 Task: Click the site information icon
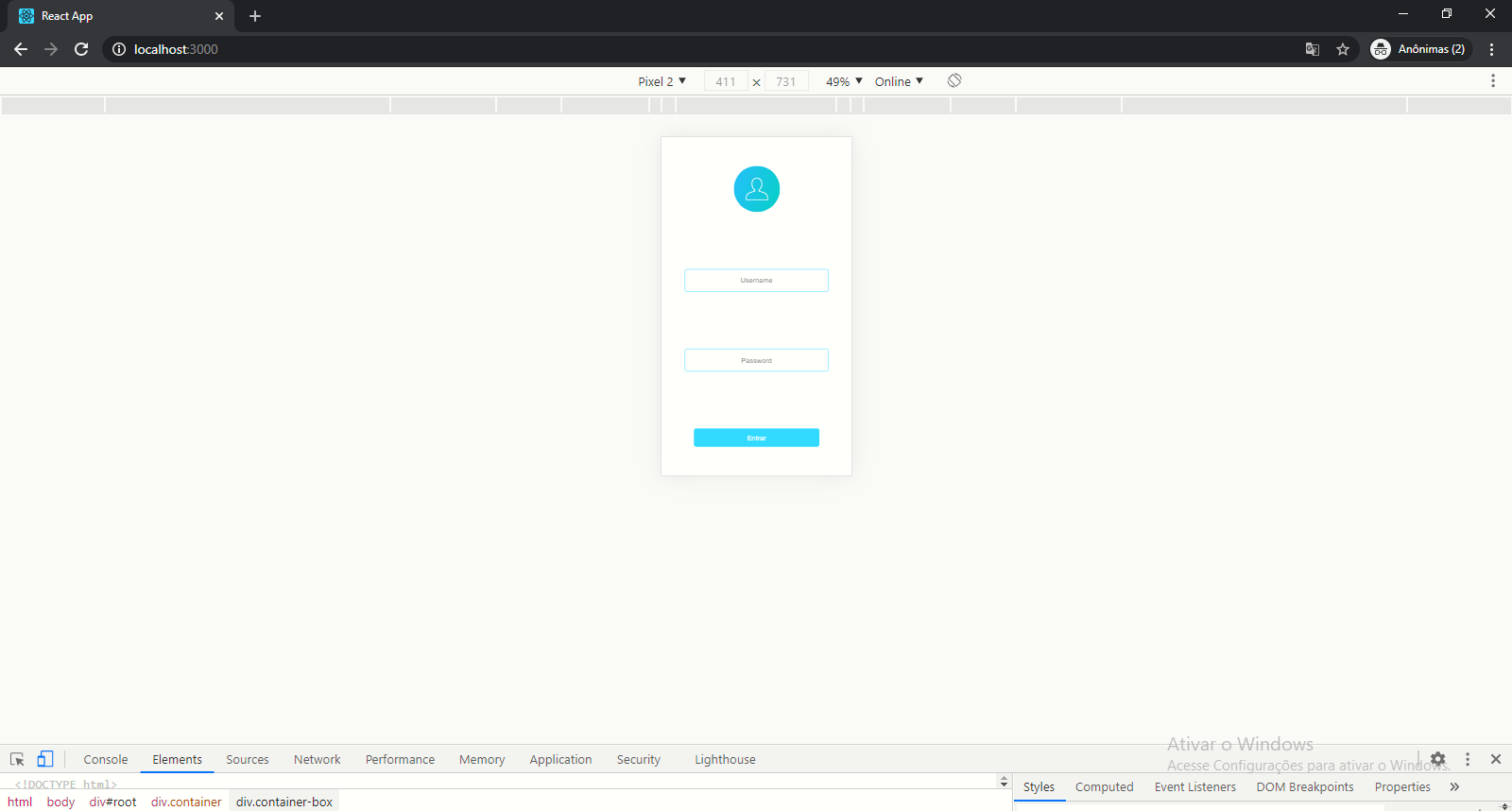[x=119, y=49]
